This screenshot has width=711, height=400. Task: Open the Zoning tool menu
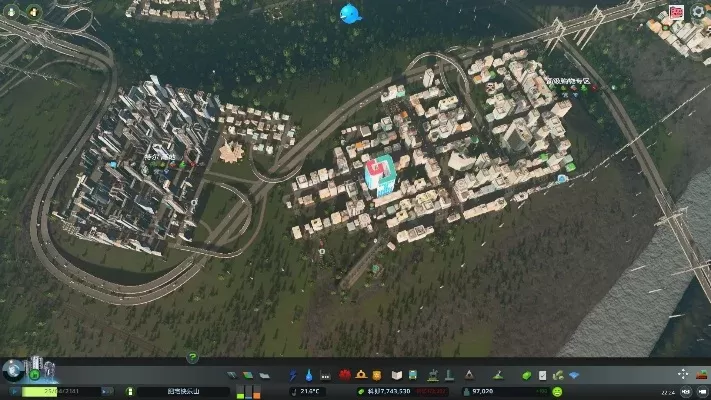249,374
